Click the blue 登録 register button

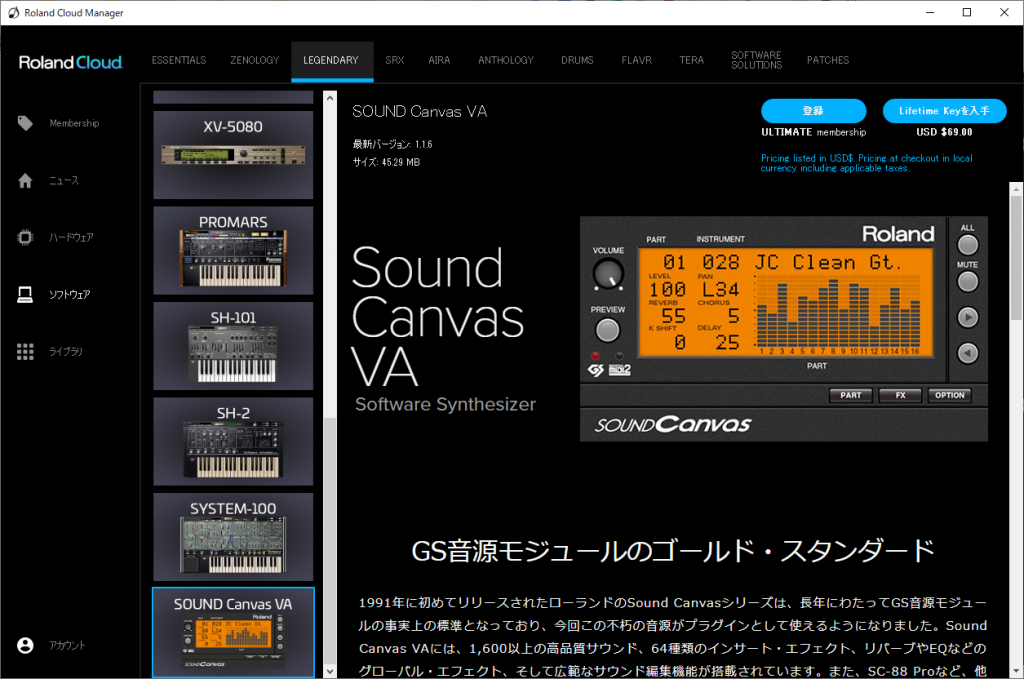coord(813,110)
